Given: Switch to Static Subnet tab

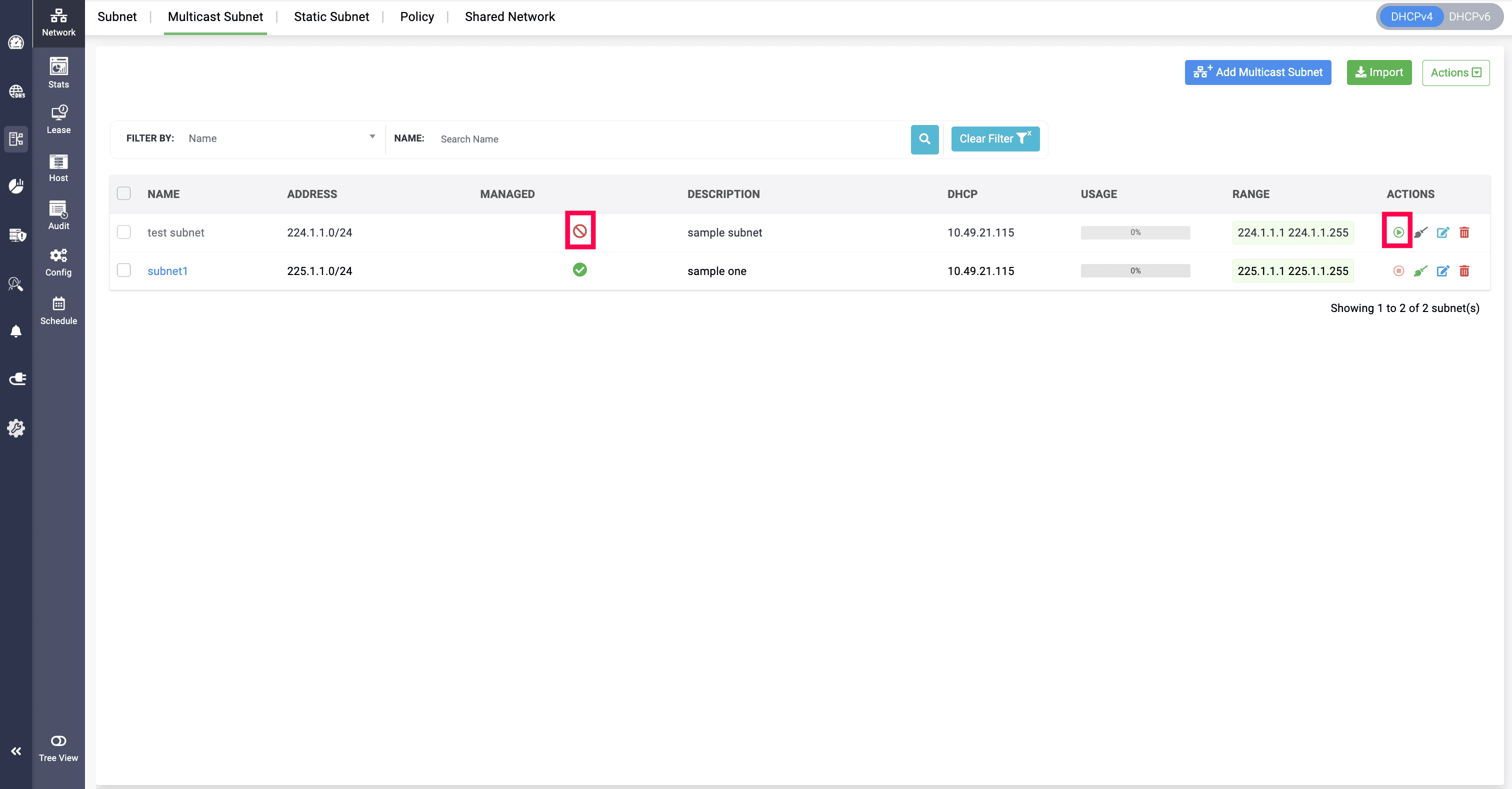Looking at the screenshot, I should point(331,16).
